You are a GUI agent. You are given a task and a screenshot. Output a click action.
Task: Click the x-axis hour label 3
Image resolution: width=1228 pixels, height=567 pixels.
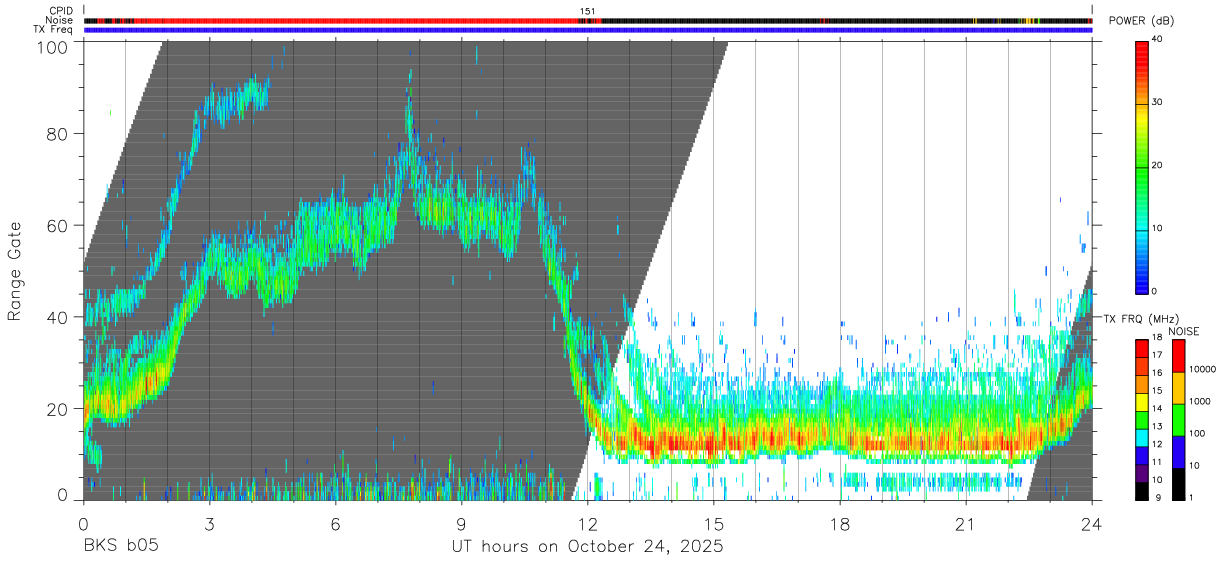point(210,524)
